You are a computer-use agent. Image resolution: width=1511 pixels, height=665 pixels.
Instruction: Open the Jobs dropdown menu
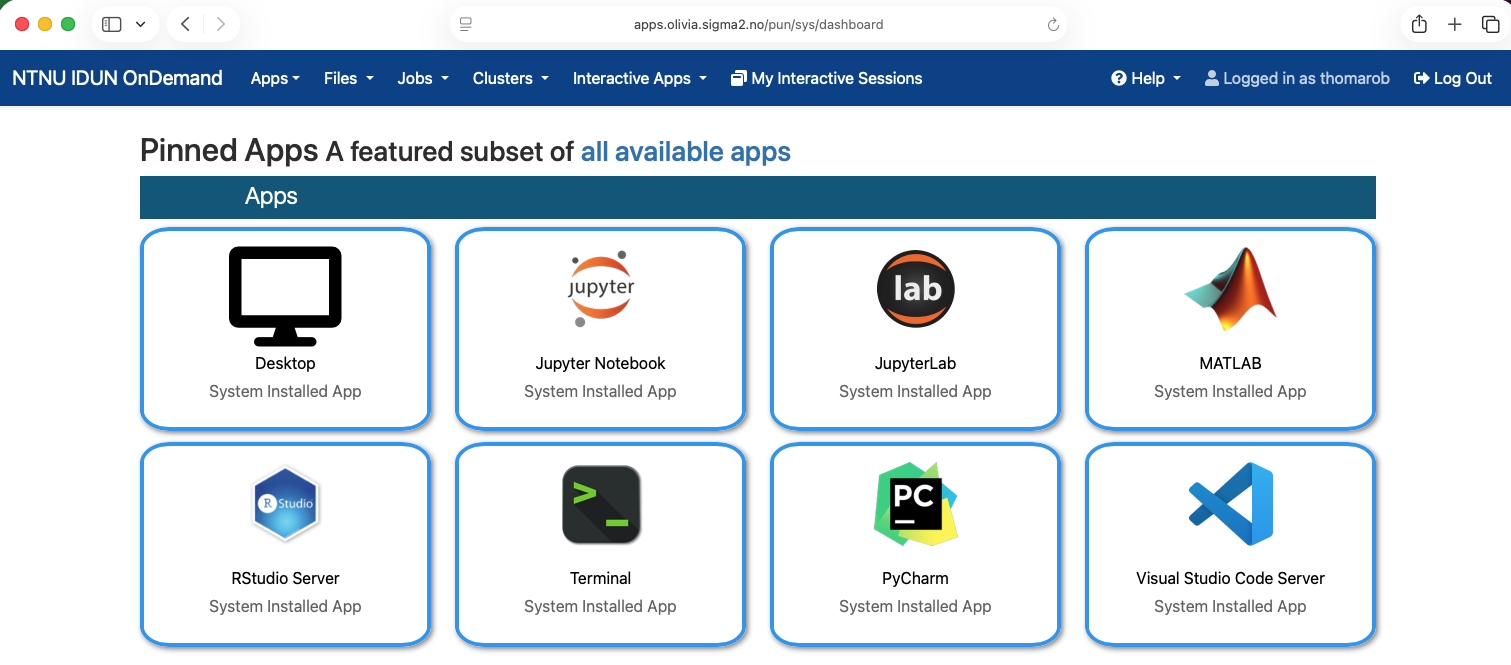422,78
